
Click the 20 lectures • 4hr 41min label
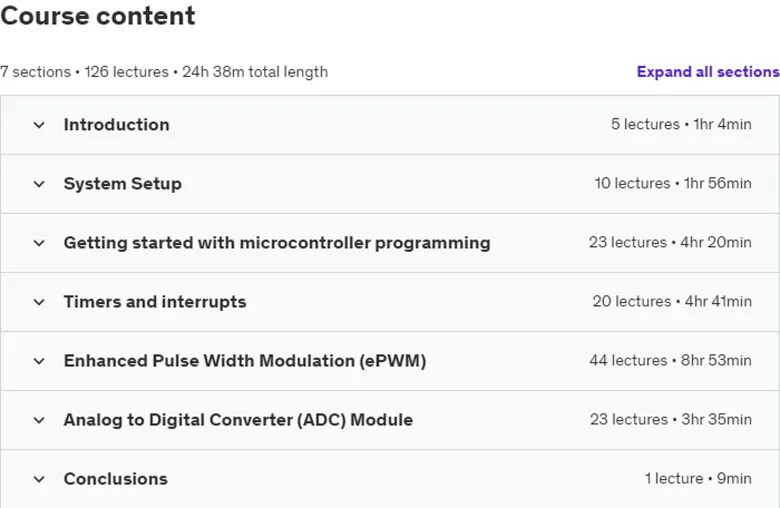tap(672, 301)
